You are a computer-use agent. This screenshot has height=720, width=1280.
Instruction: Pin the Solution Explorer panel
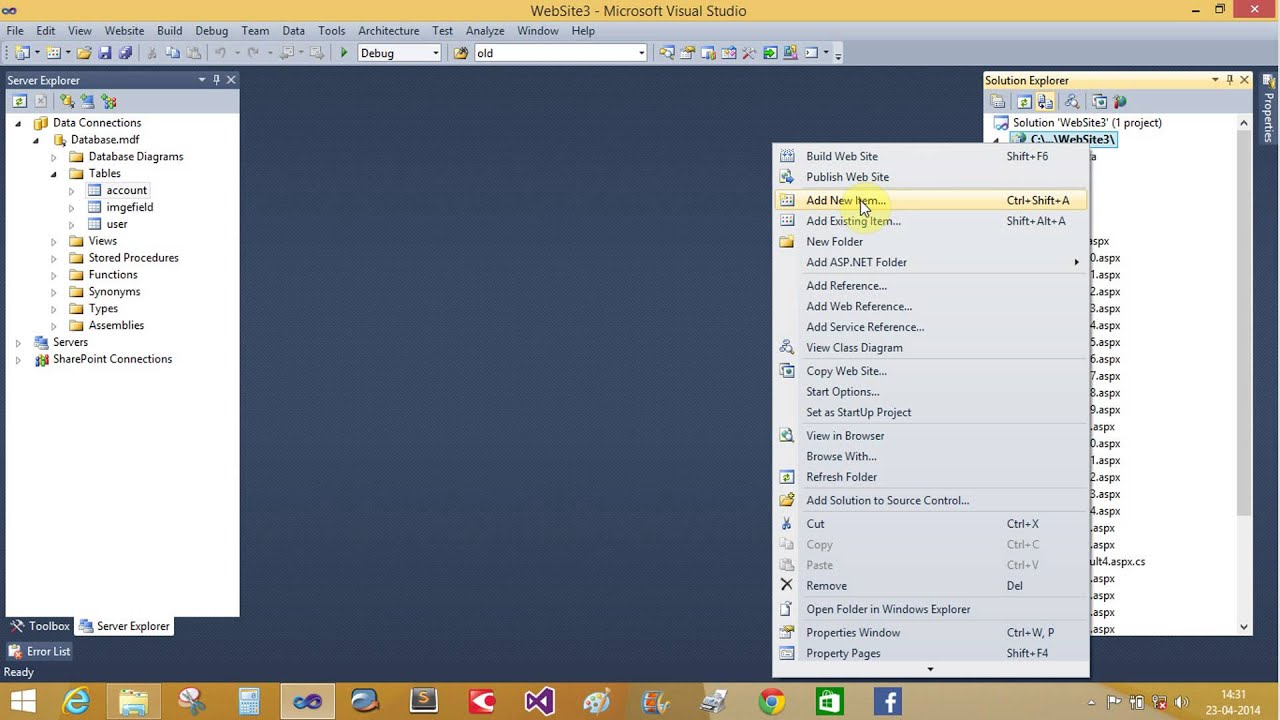1230,80
